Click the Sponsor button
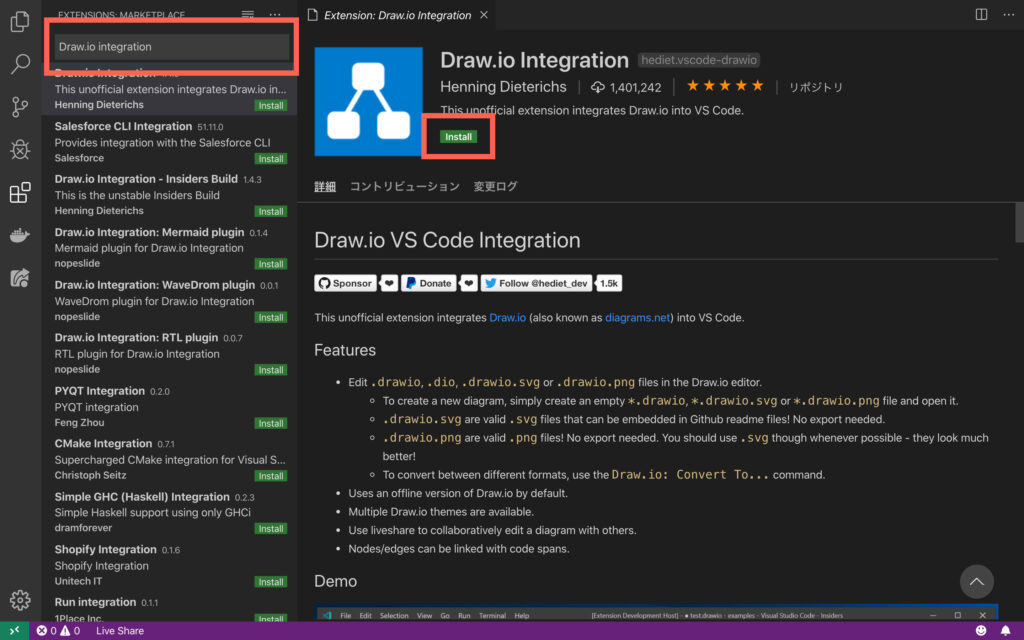 (x=345, y=283)
